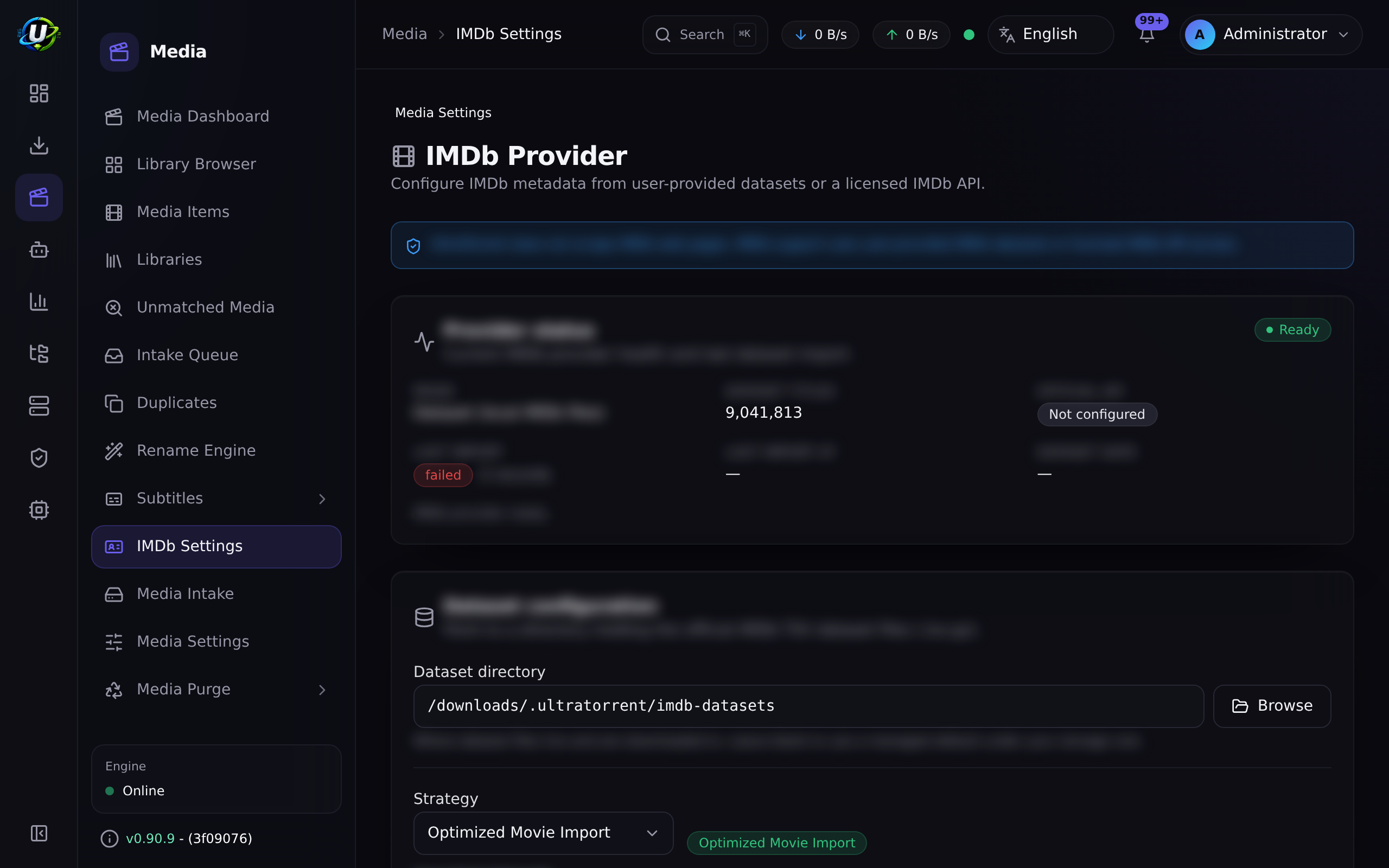
Task: Click the failed status badge
Action: (x=443, y=475)
